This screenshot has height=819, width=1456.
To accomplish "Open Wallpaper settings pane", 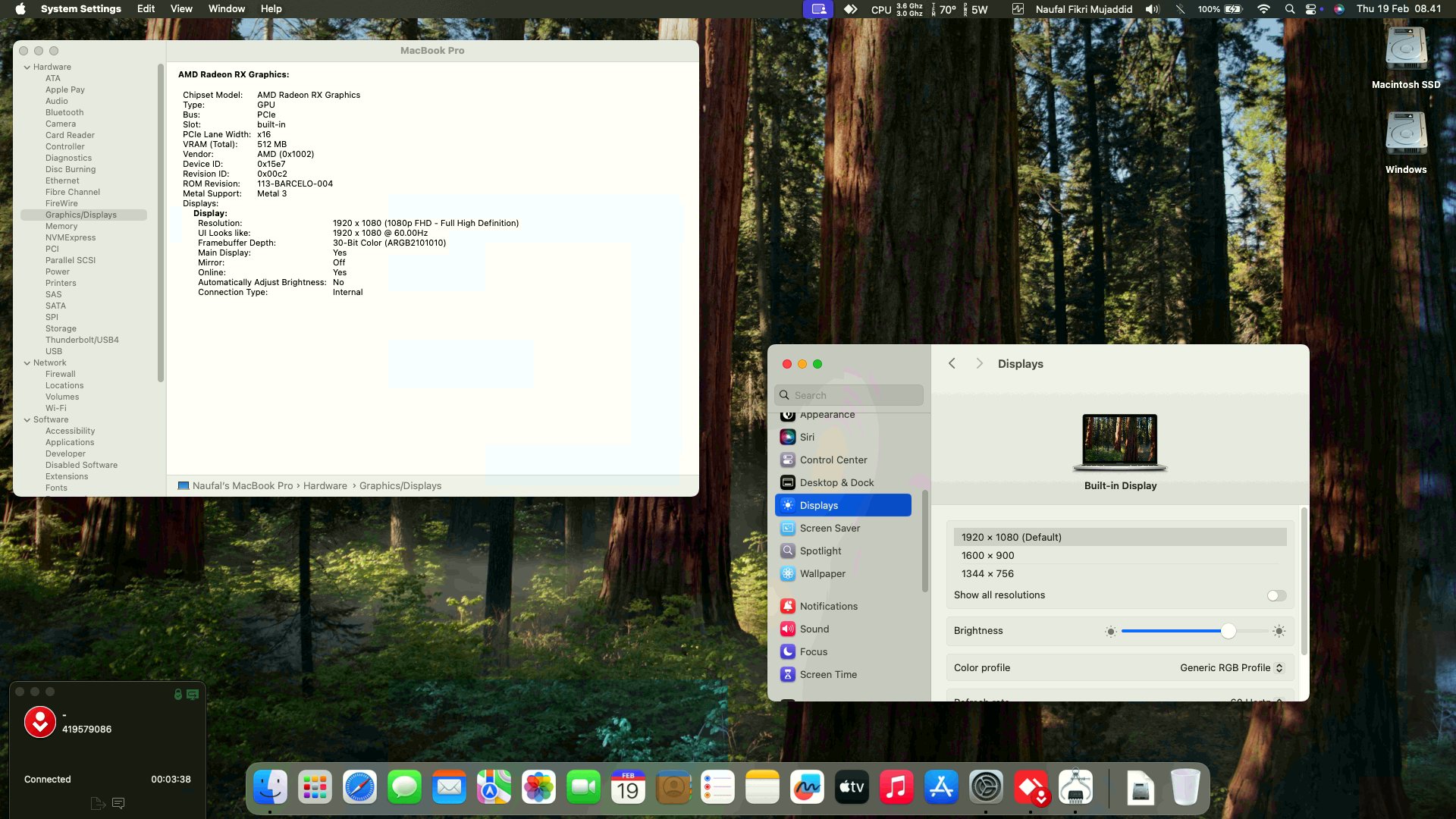I will click(x=843, y=573).
